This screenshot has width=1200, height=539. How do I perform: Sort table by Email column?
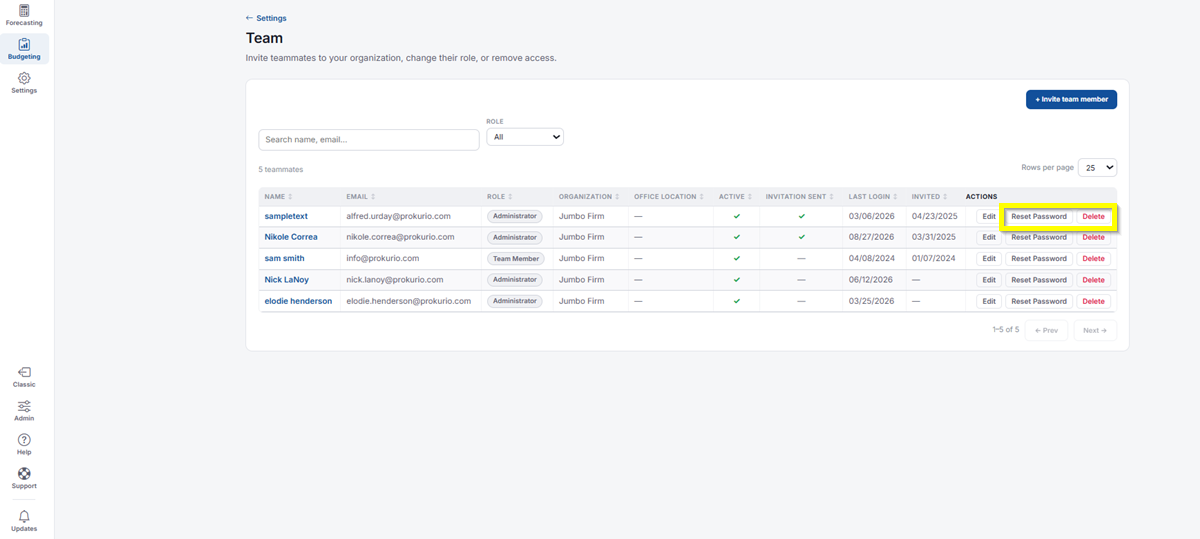[361, 197]
